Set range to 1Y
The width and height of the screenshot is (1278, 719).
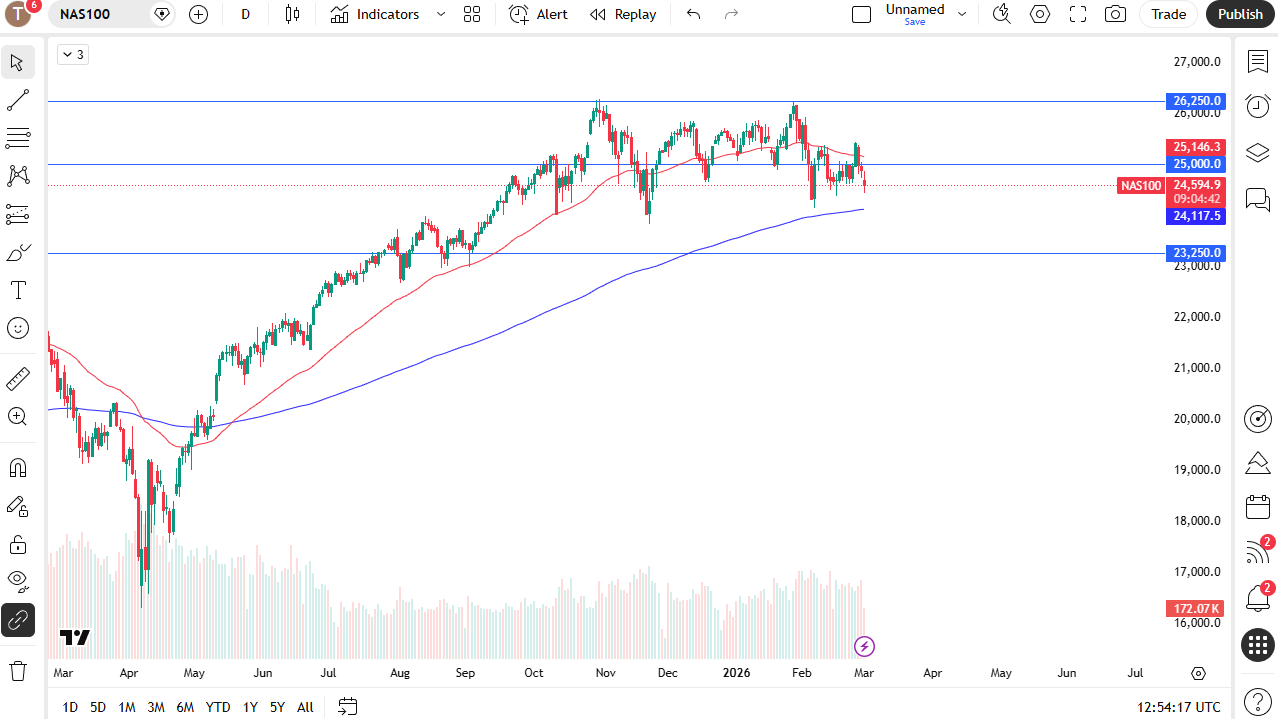tap(250, 707)
